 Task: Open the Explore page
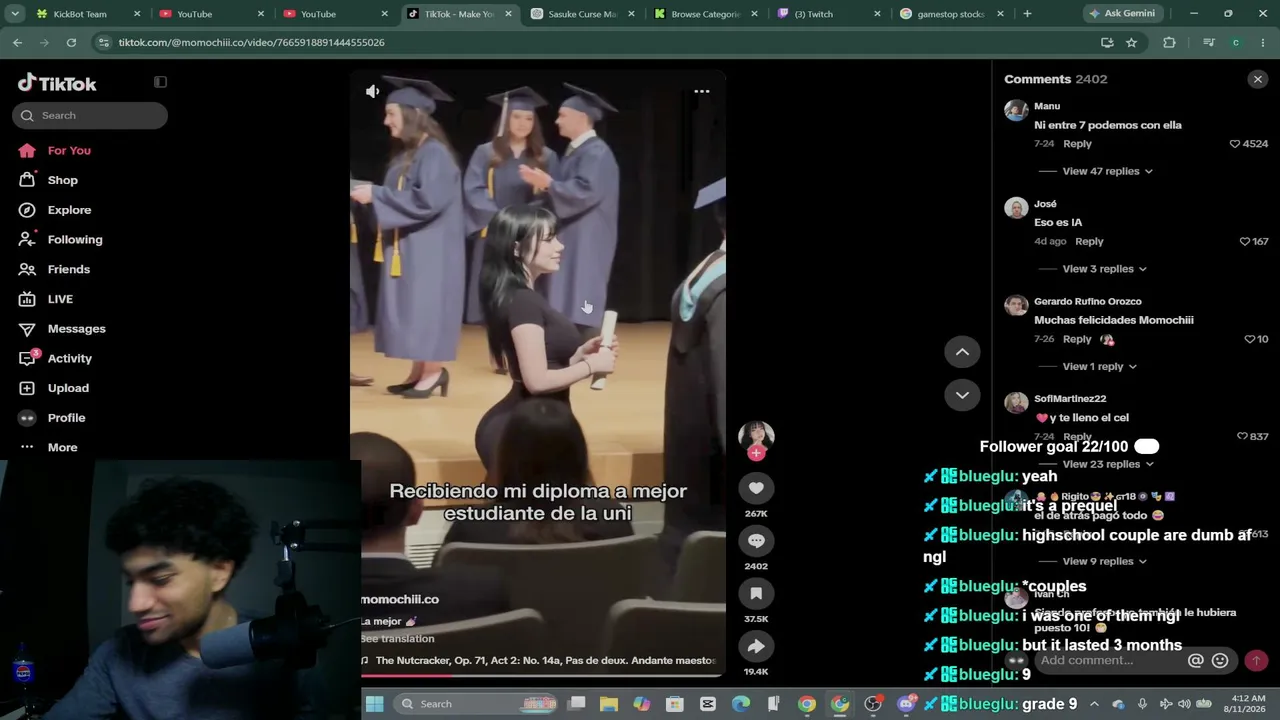(x=69, y=210)
